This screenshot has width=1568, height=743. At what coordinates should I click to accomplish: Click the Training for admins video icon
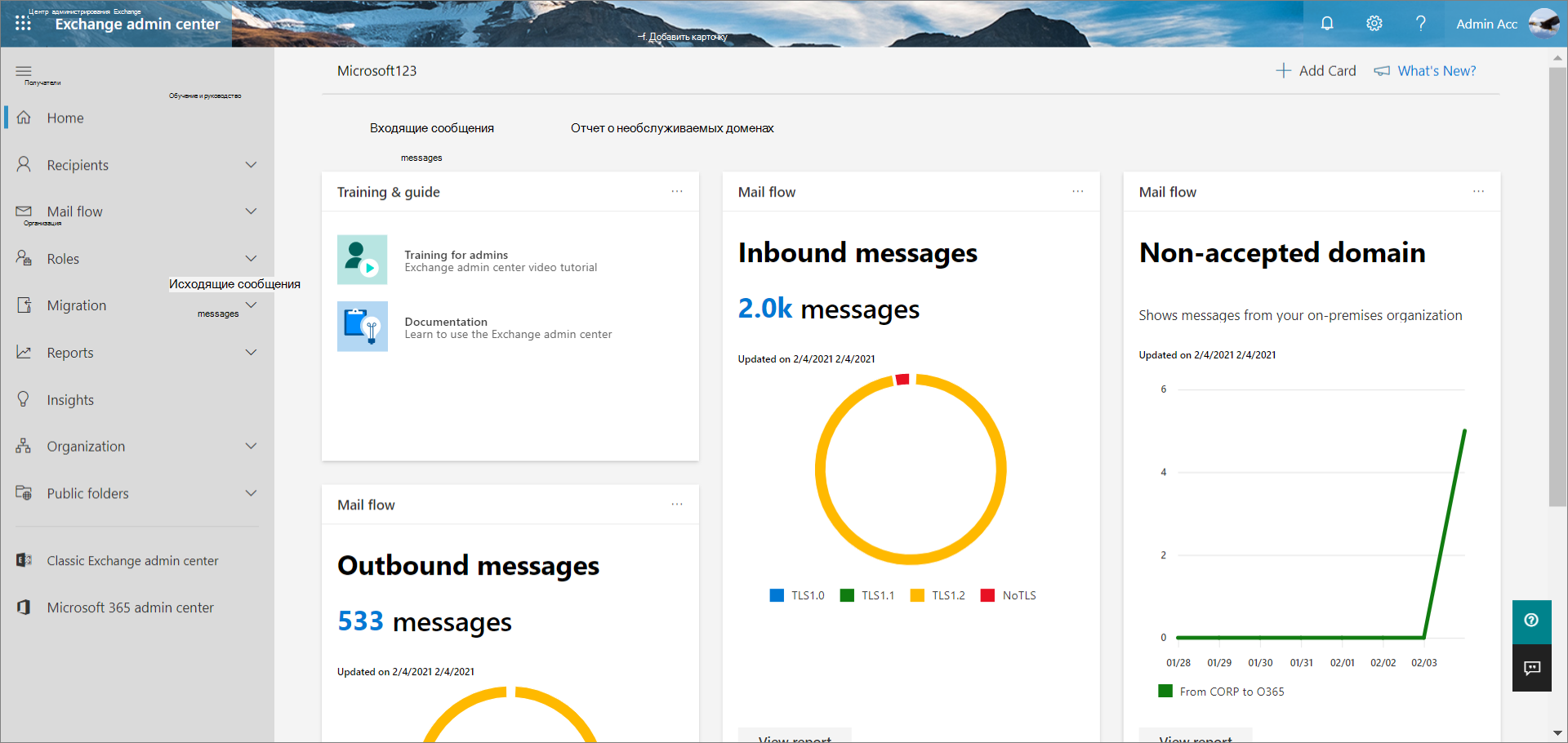point(363,260)
